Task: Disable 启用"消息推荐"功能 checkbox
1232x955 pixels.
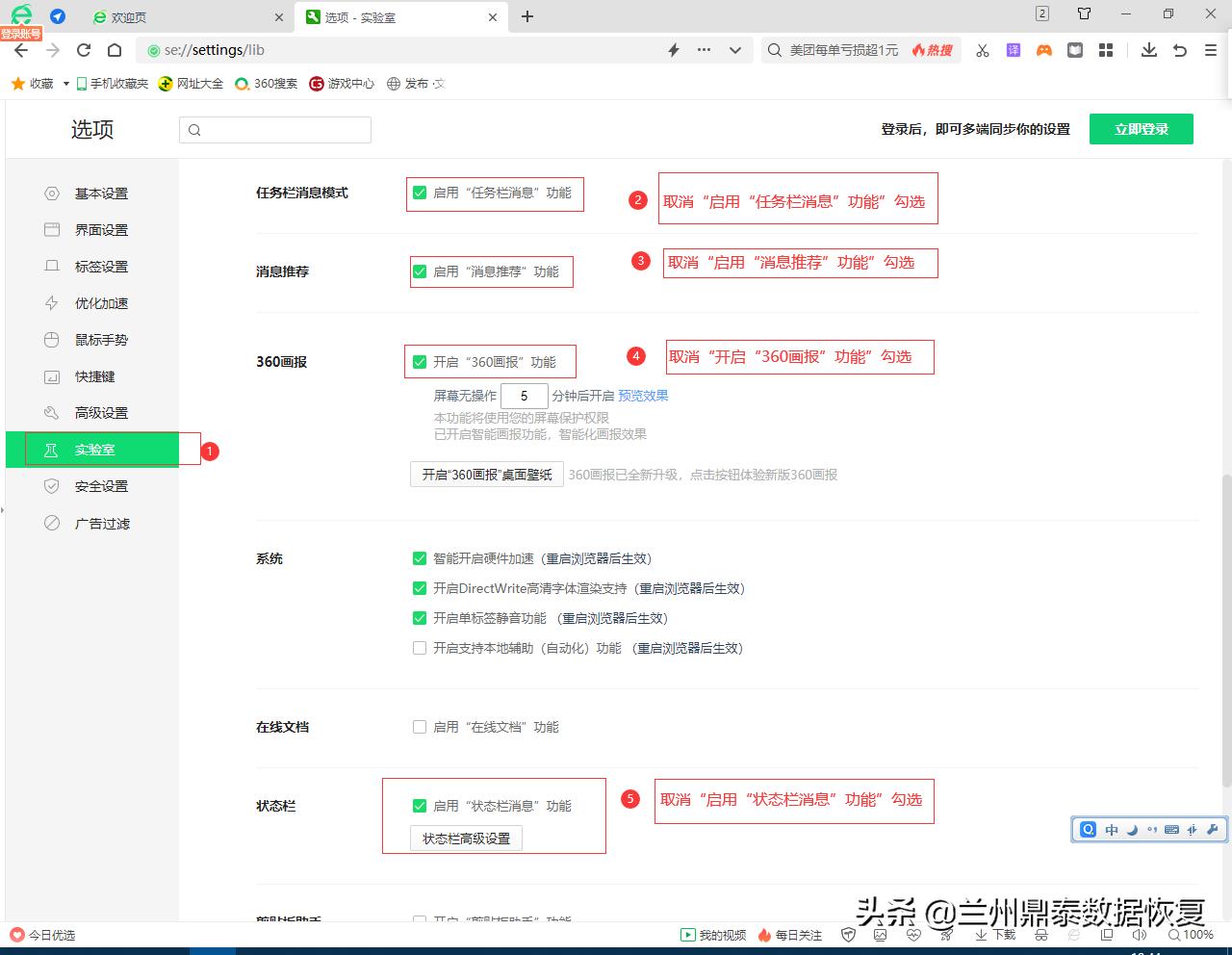Action: pos(420,271)
